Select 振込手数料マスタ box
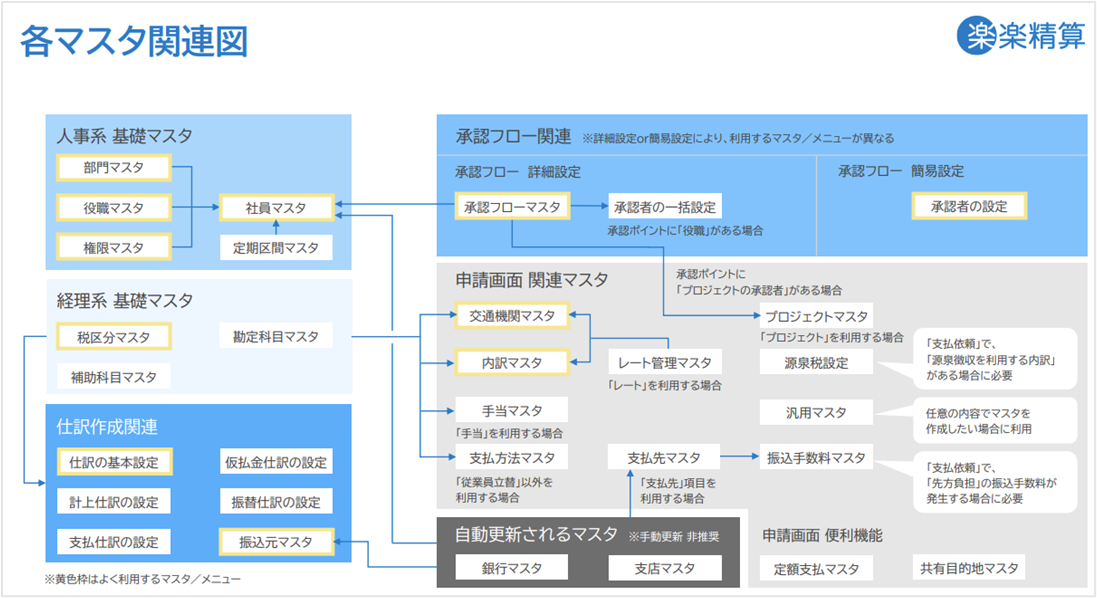Viewport: 1097px width, 598px height. pos(816,458)
